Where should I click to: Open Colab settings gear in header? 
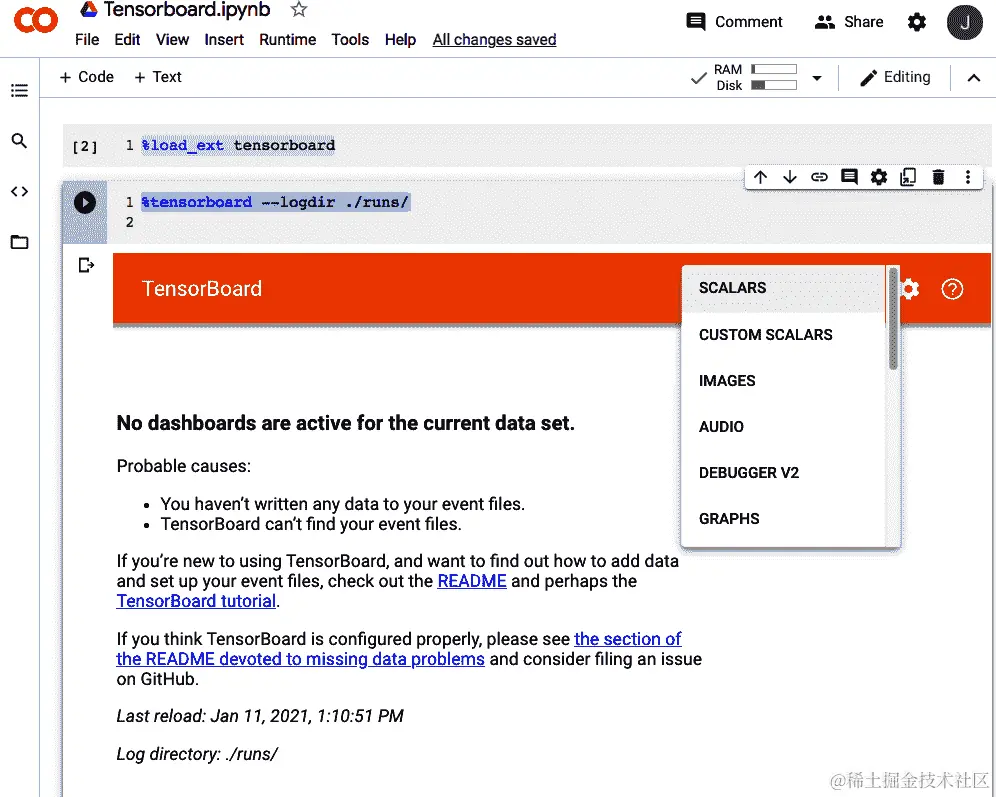point(917,22)
